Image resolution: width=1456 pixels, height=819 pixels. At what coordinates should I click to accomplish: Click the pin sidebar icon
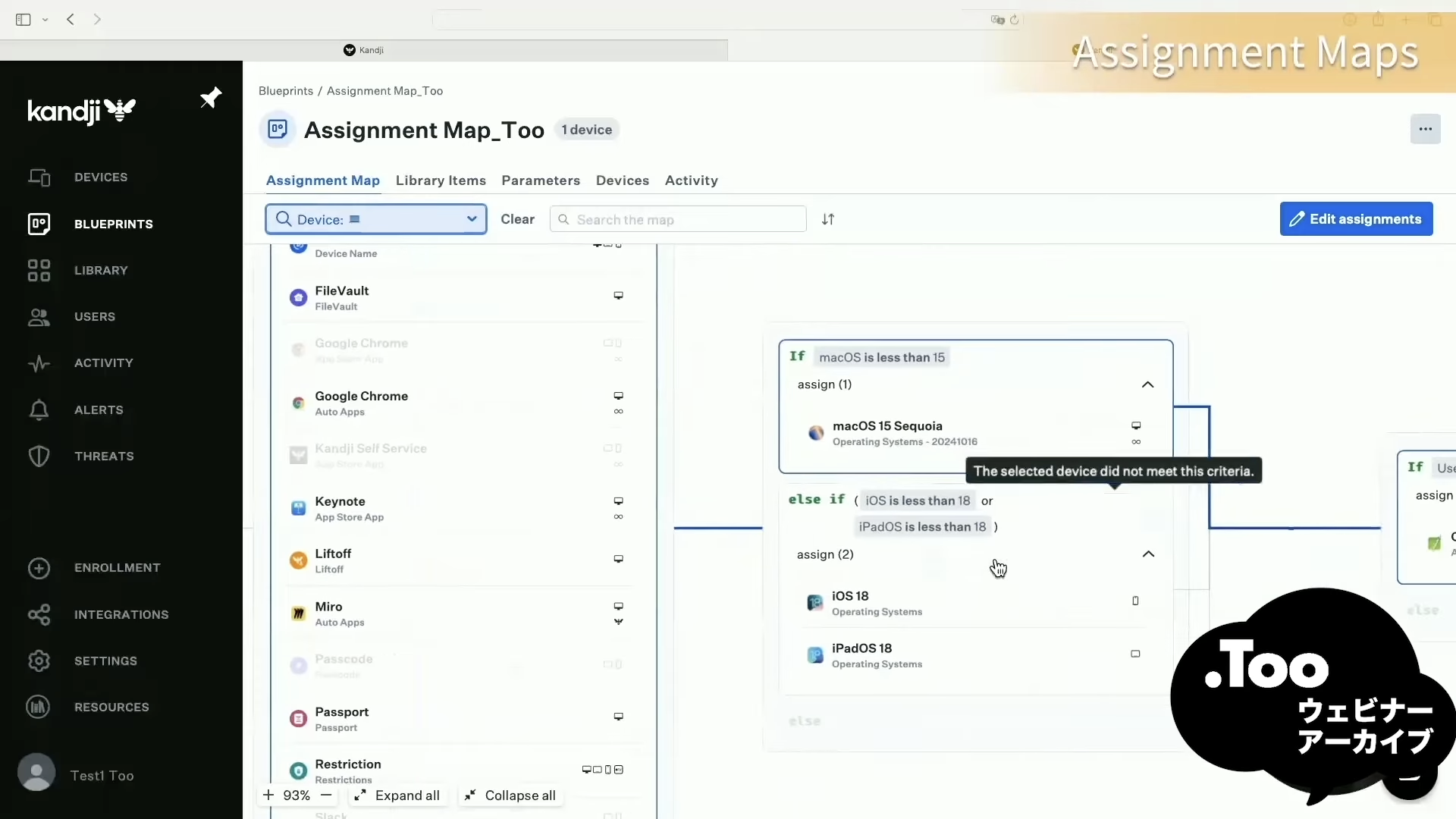click(x=211, y=98)
